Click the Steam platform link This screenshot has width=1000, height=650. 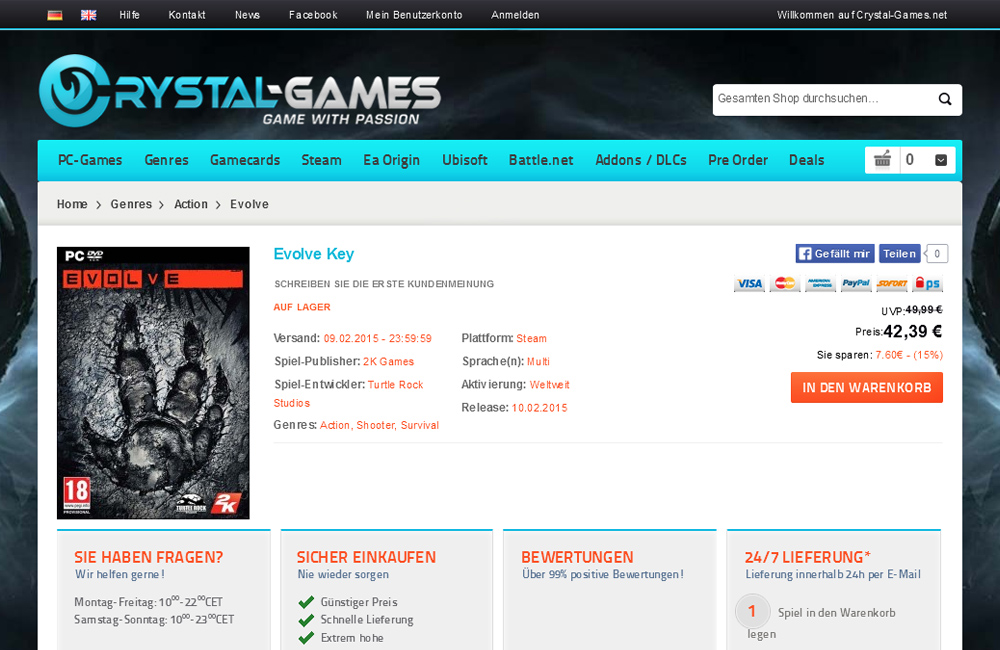pos(531,339)
